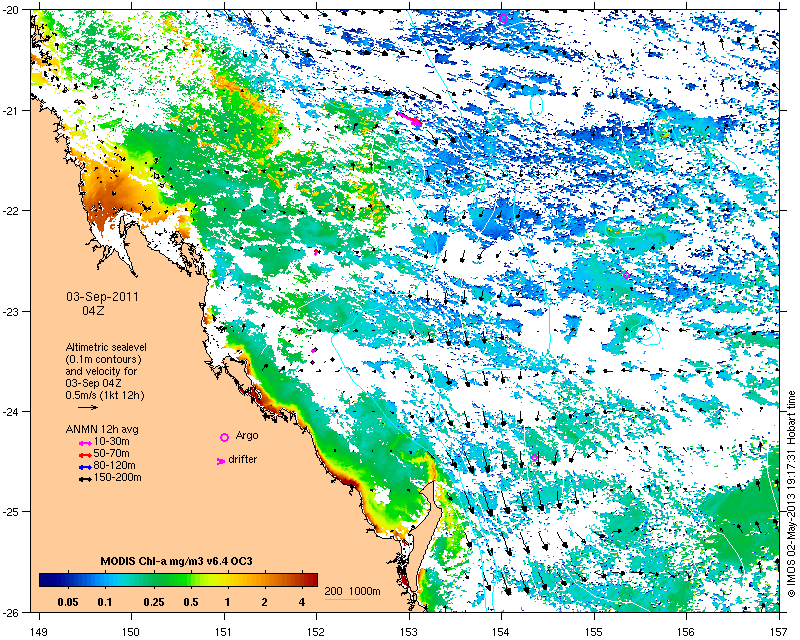Click the magenta drifter symbol in the legend
The width and height of the screenshot is (800, 640).
pos(221,461)
